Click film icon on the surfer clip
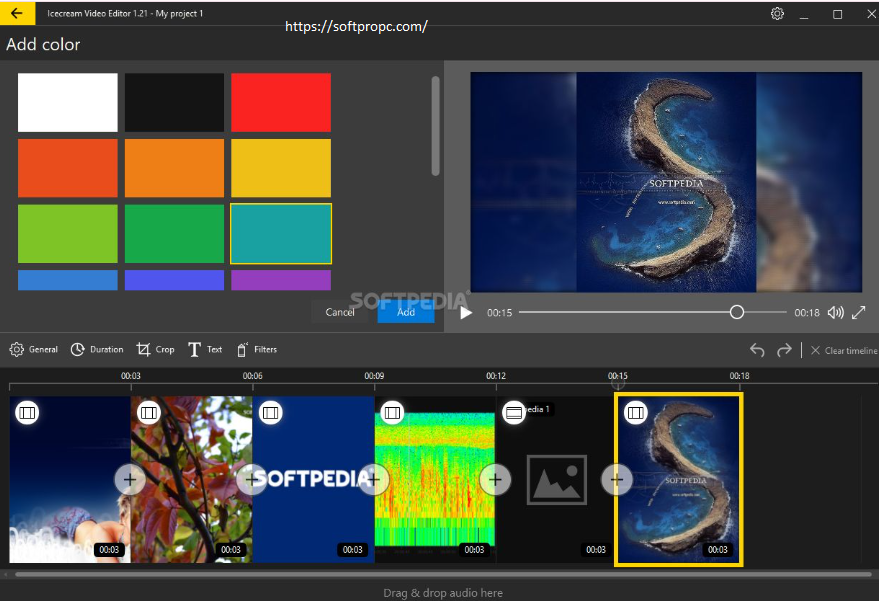This screenshot has height=601, width=879. point(27,413)
